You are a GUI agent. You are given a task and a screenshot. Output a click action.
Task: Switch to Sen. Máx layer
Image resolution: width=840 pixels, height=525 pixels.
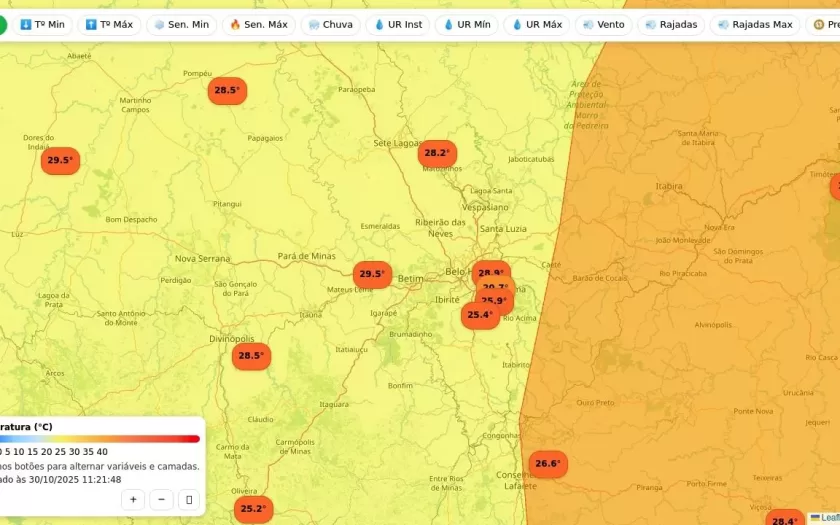pos(259,25)
